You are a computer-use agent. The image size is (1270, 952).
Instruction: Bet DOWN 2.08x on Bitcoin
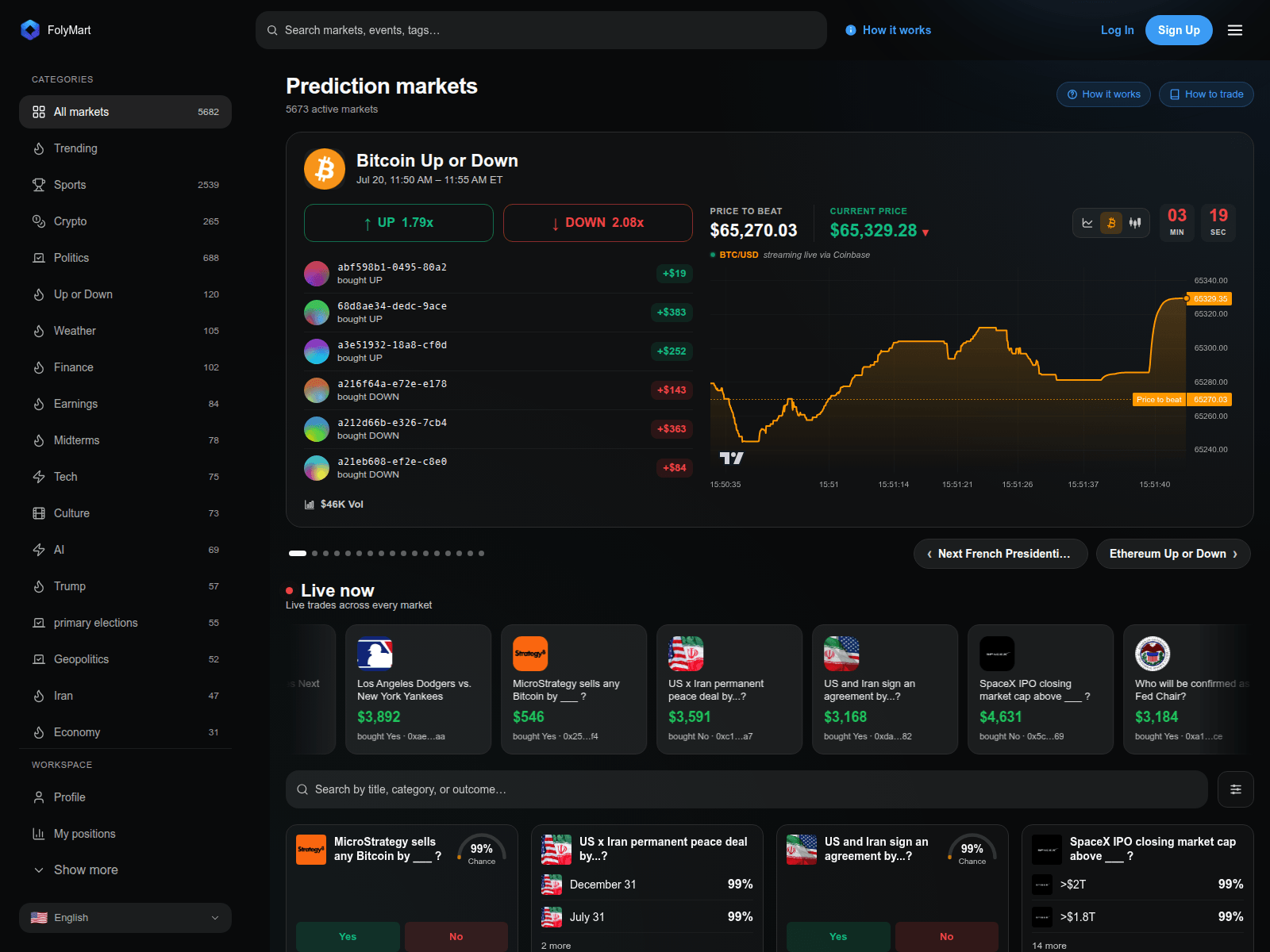click(598, 223)
